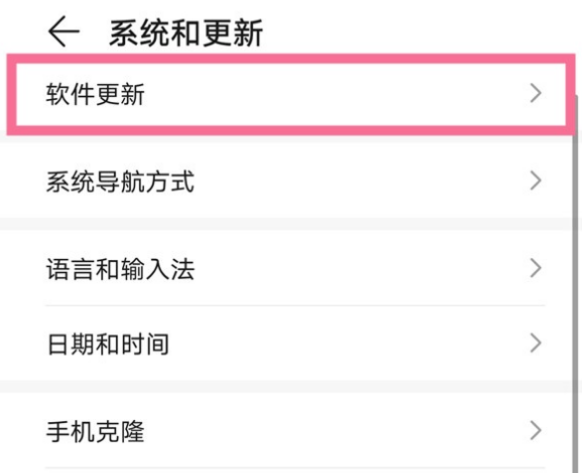Viewport: 587px width, 473px height.
Task: Open the 语言和输入法 chevron arrow
Action: [536, 268]
